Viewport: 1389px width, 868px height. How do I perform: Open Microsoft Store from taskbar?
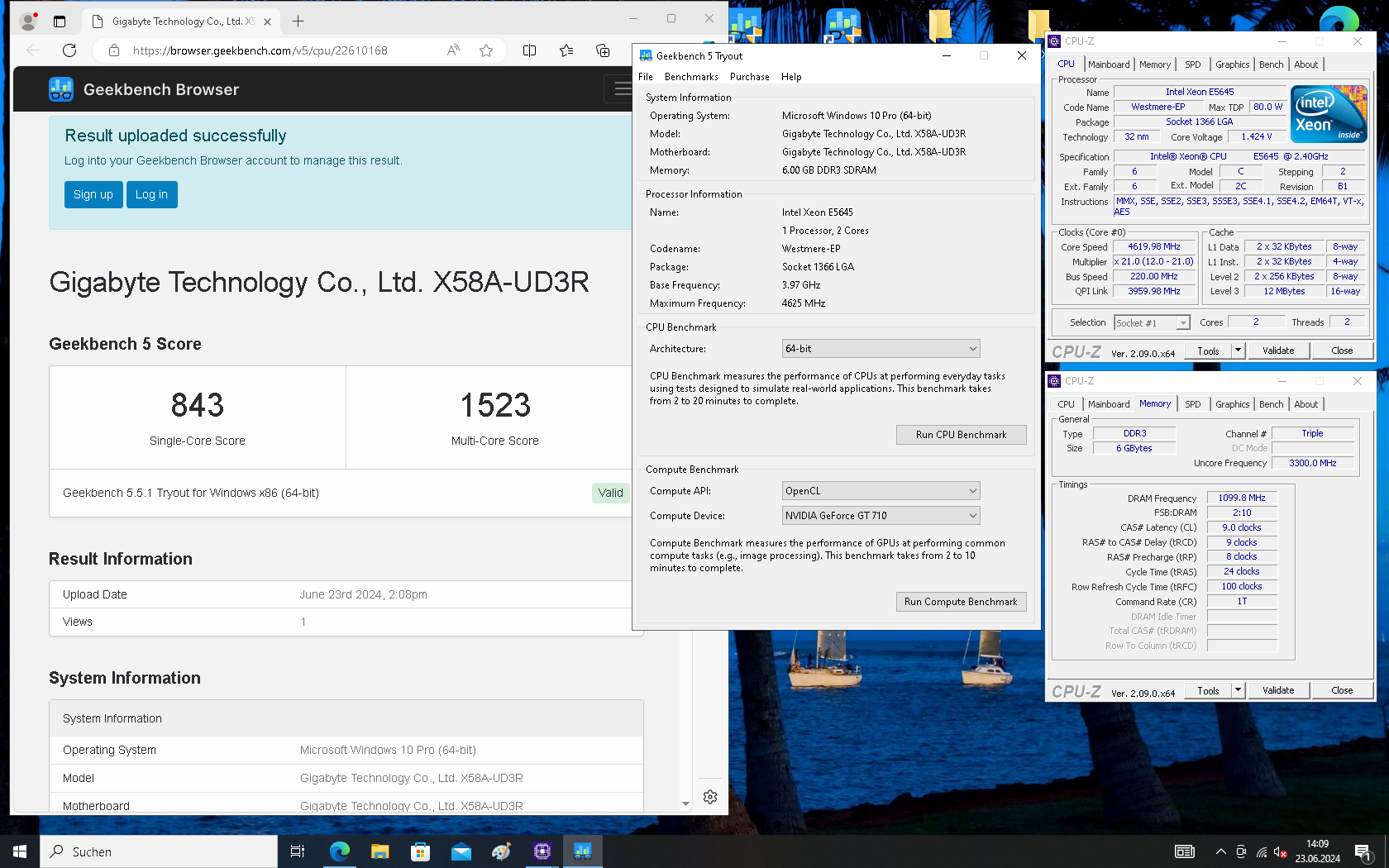tap(420, 851)
